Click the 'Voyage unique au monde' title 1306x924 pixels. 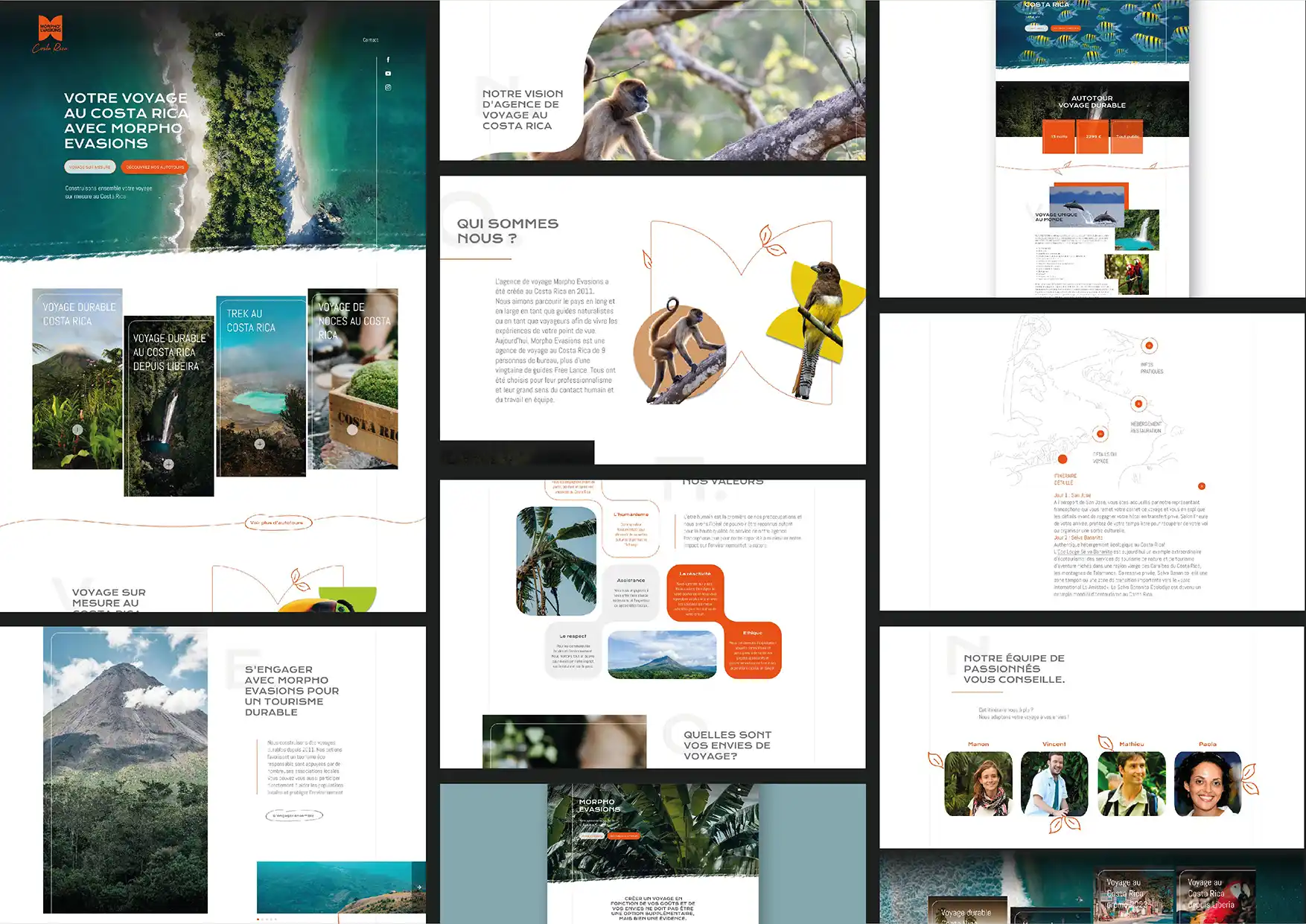coord(1056,217)
